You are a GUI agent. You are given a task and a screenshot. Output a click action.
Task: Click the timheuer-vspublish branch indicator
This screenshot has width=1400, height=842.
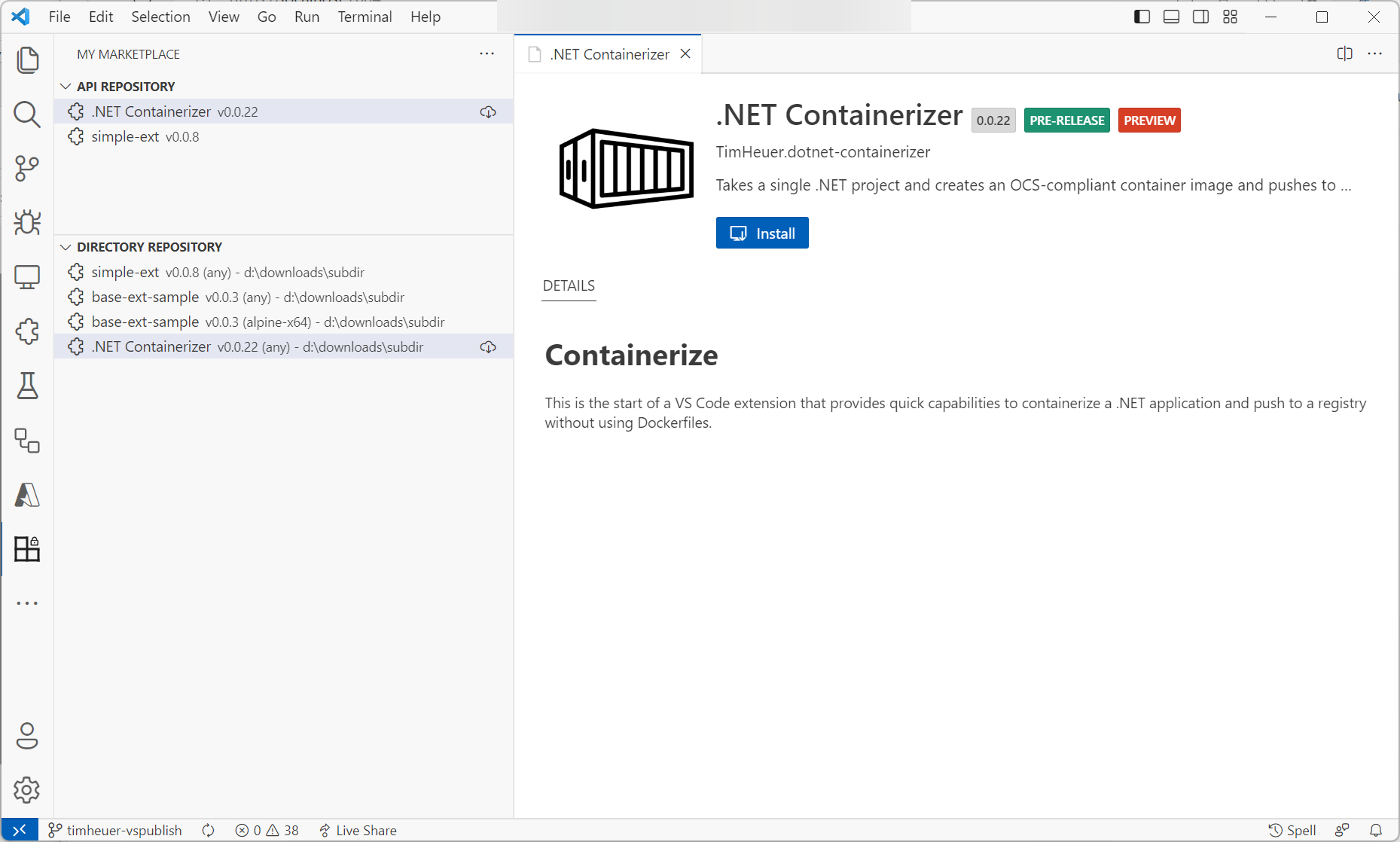click(x=115, y=830)
